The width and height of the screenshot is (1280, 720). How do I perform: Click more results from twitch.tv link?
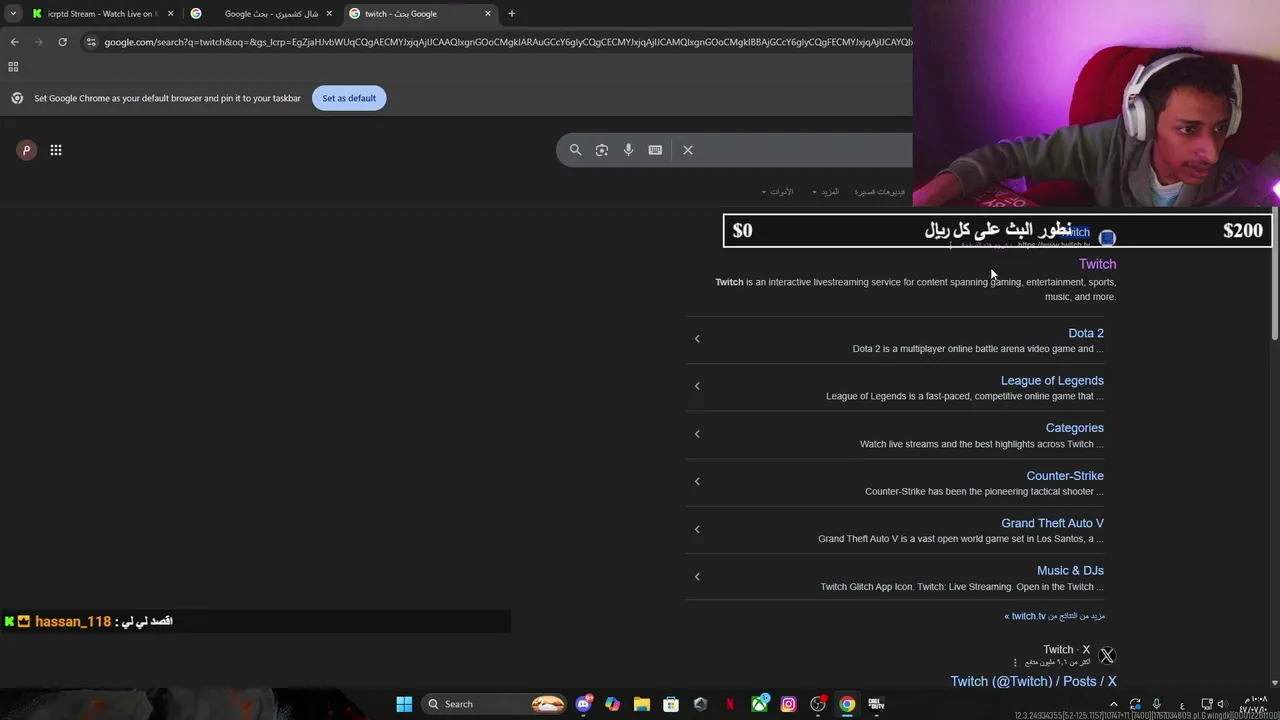(x=1055, y=616)
